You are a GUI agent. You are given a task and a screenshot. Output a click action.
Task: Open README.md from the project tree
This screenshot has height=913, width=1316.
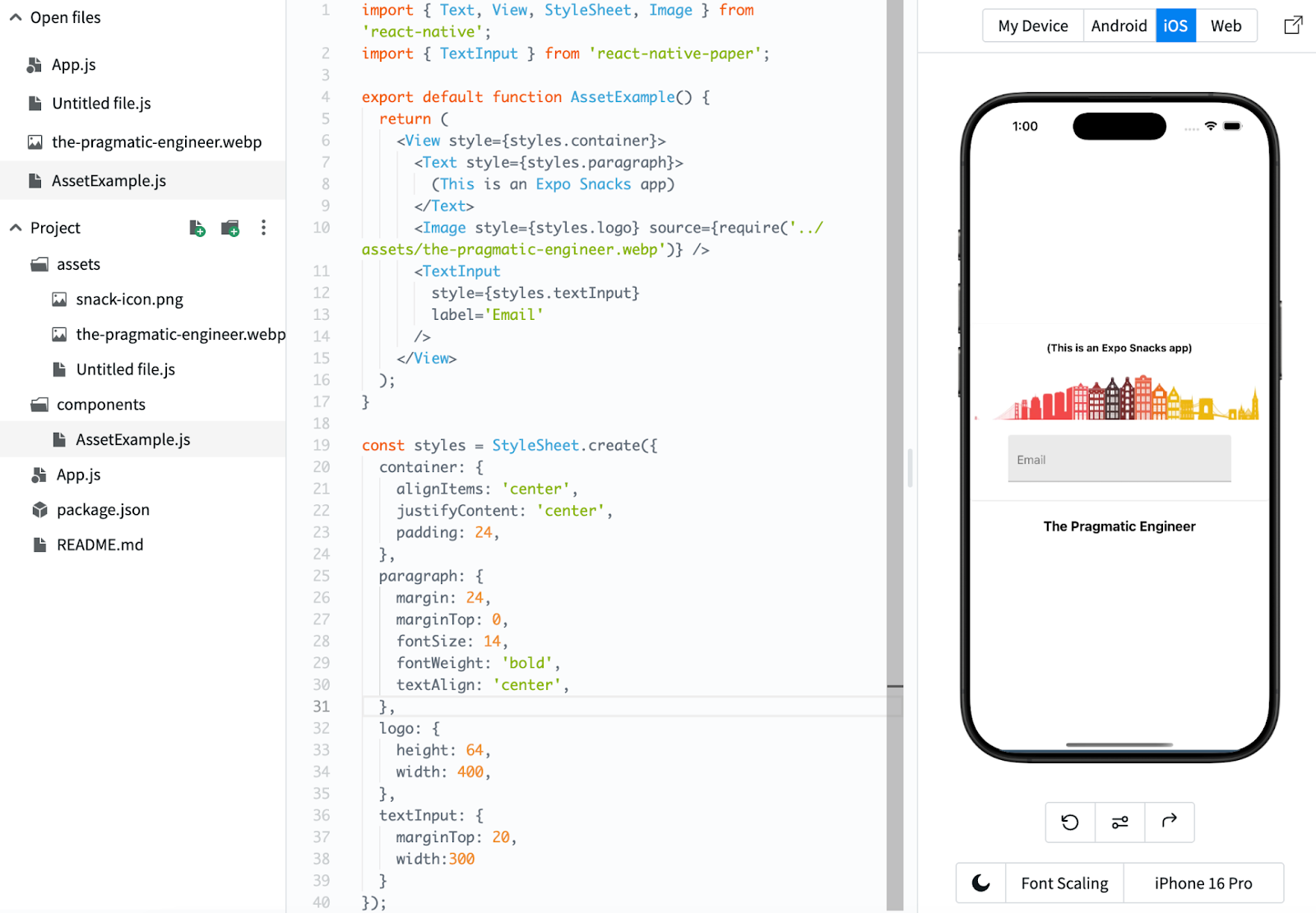coord(100,544)
